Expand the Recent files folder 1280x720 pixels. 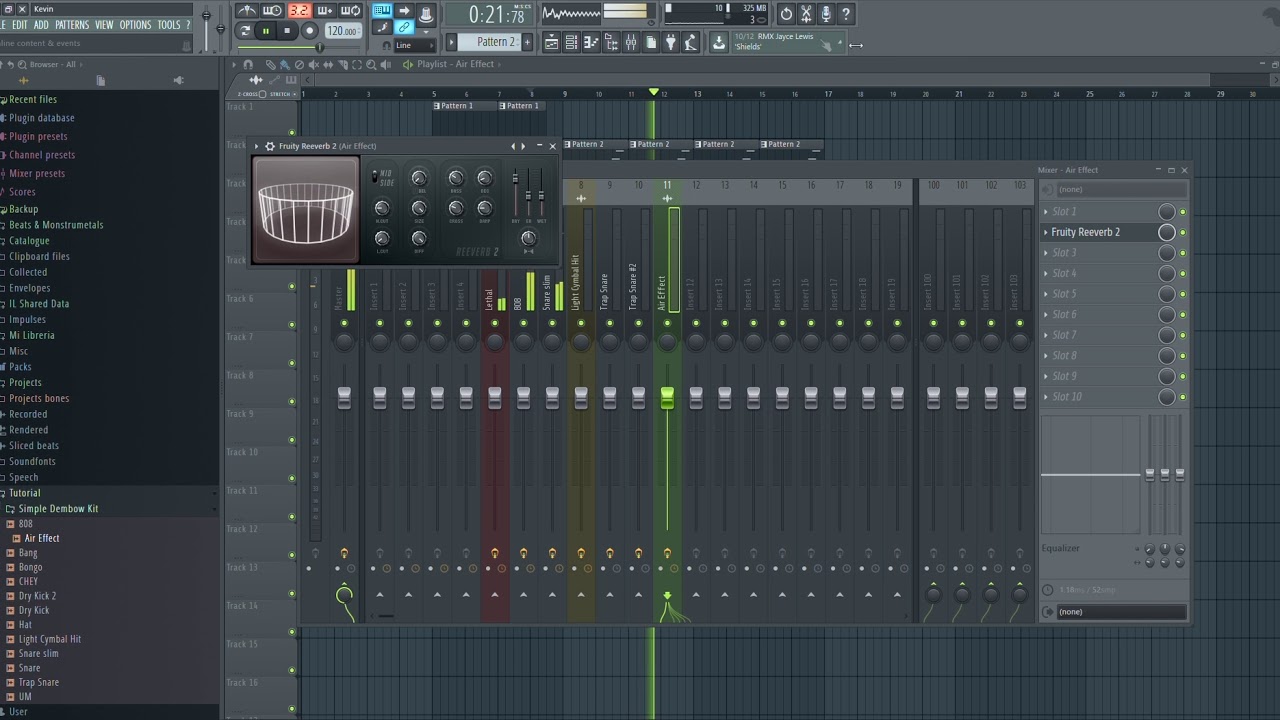[33, 100]
